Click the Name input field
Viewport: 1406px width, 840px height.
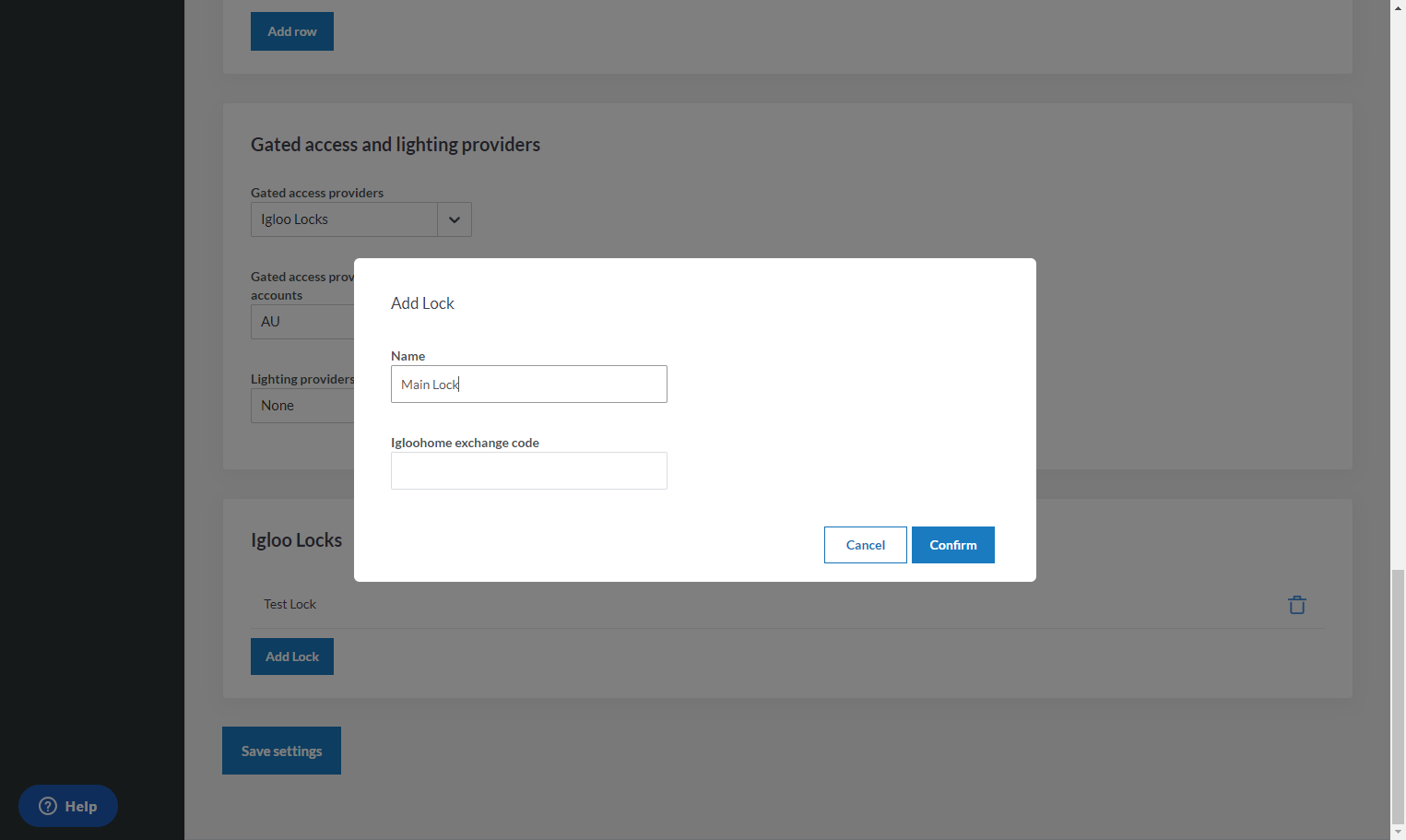[528, 384]
